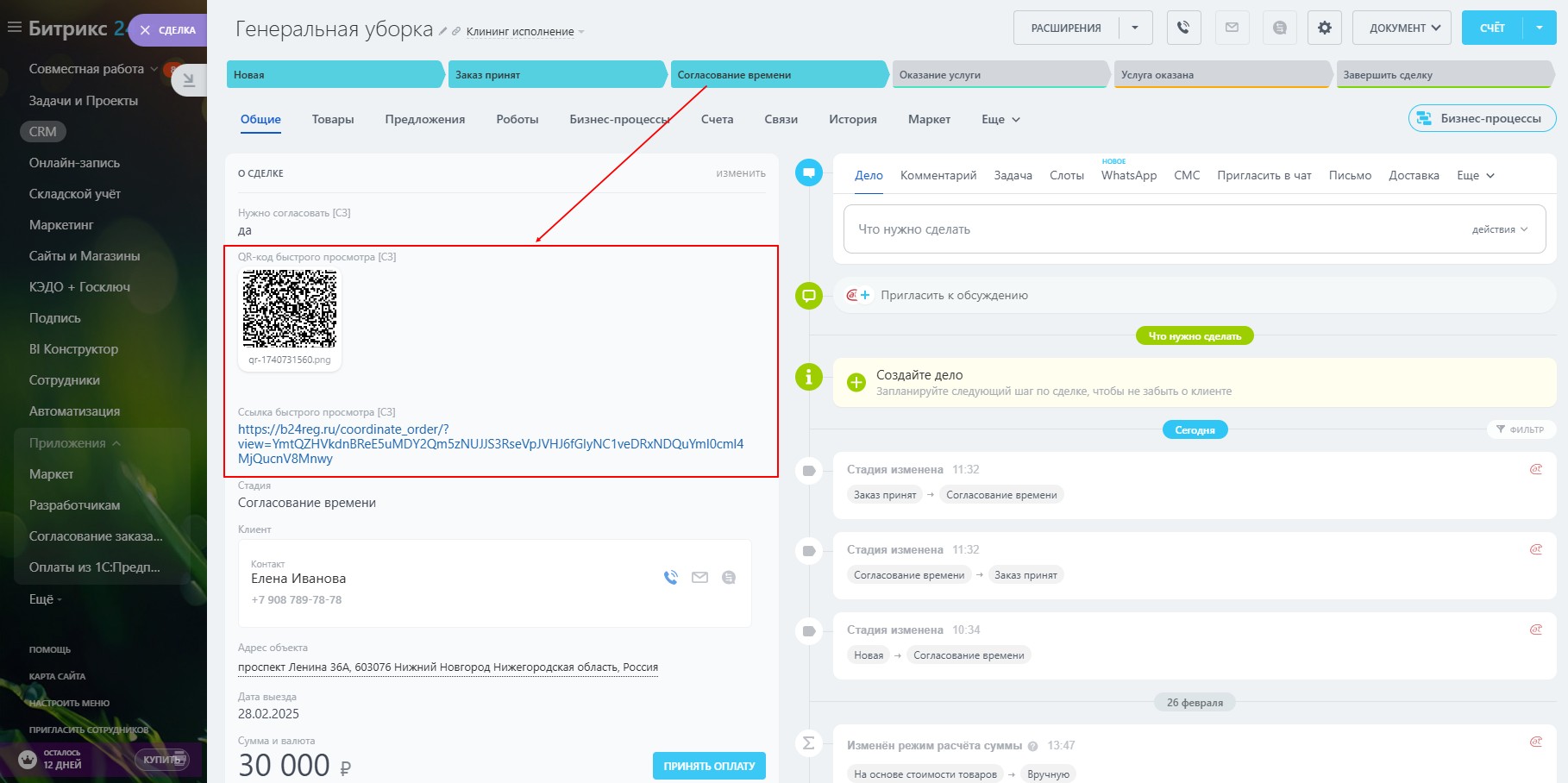Screen dimensions: 1568x783
Task: Open Задачи и Проекты in sidebar
Action: pos(84,101)
